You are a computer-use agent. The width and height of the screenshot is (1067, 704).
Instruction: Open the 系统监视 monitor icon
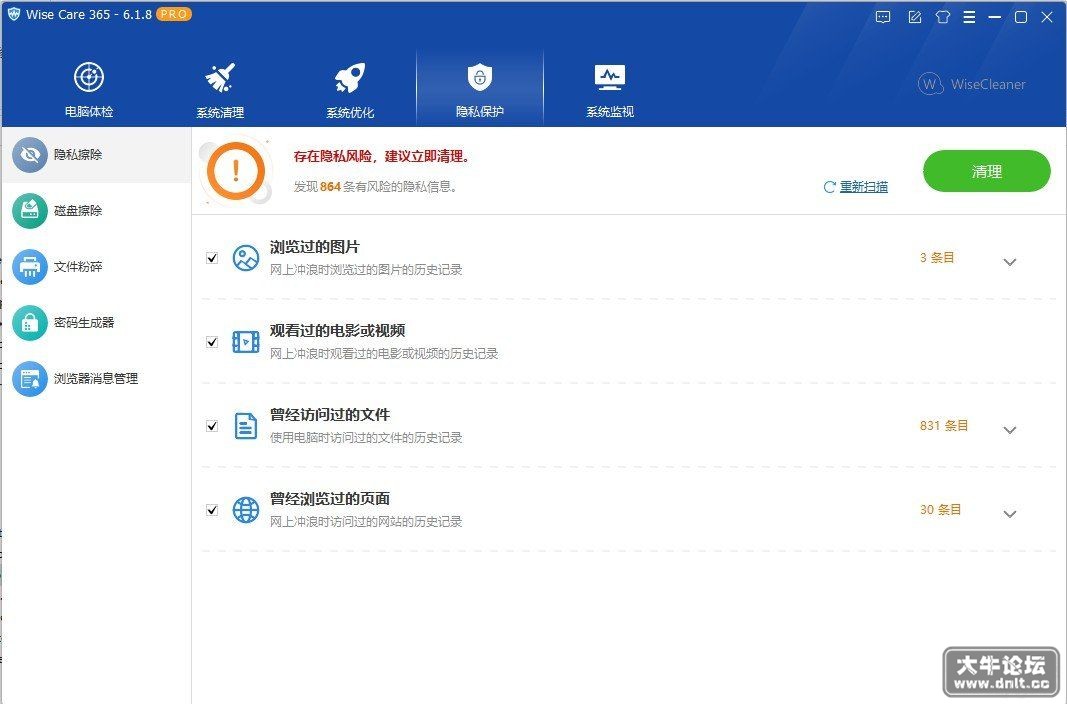click(610, 78)
